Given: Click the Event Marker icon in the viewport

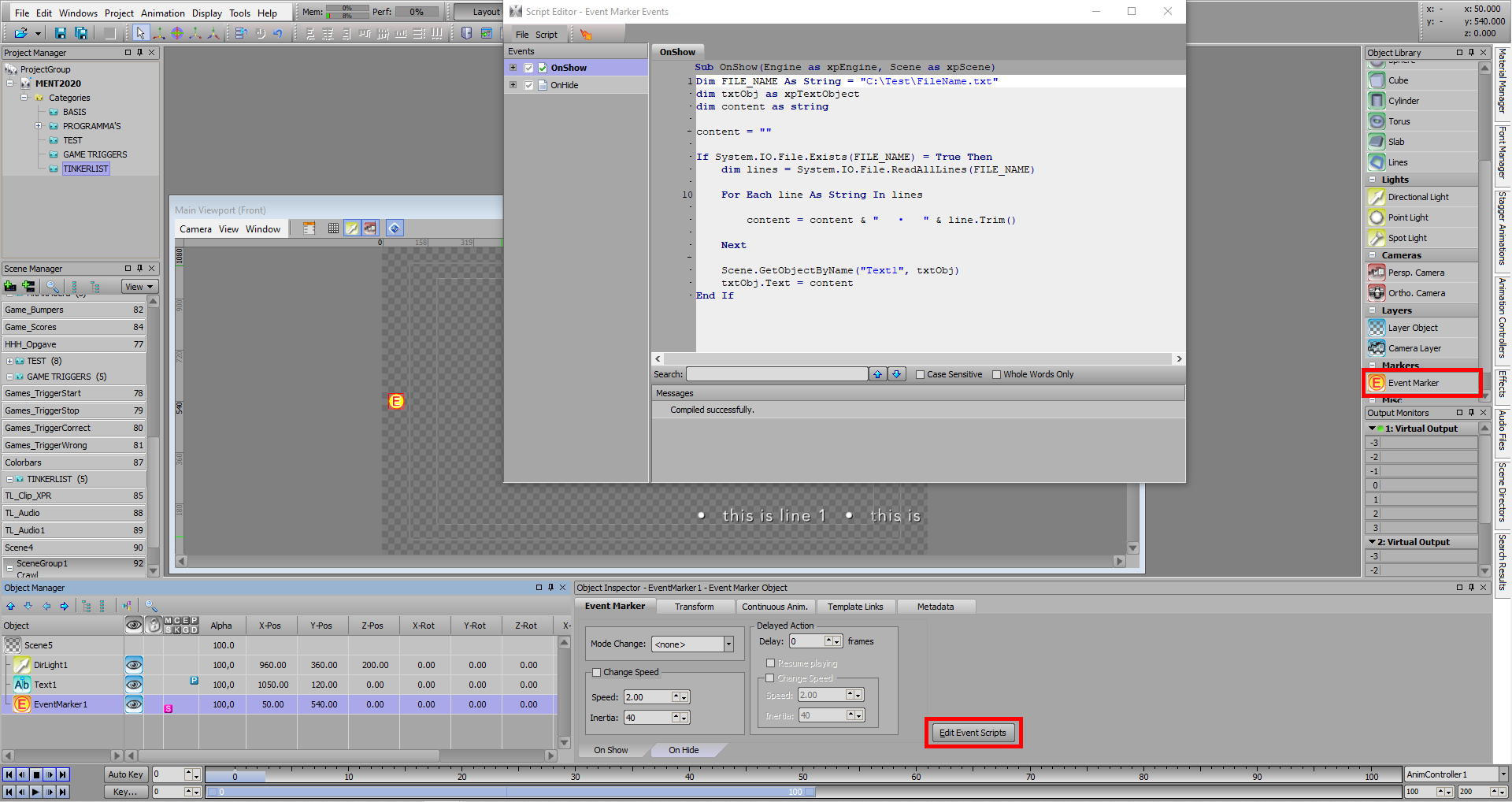Looking at the screenshot, I should pos(396,402).
